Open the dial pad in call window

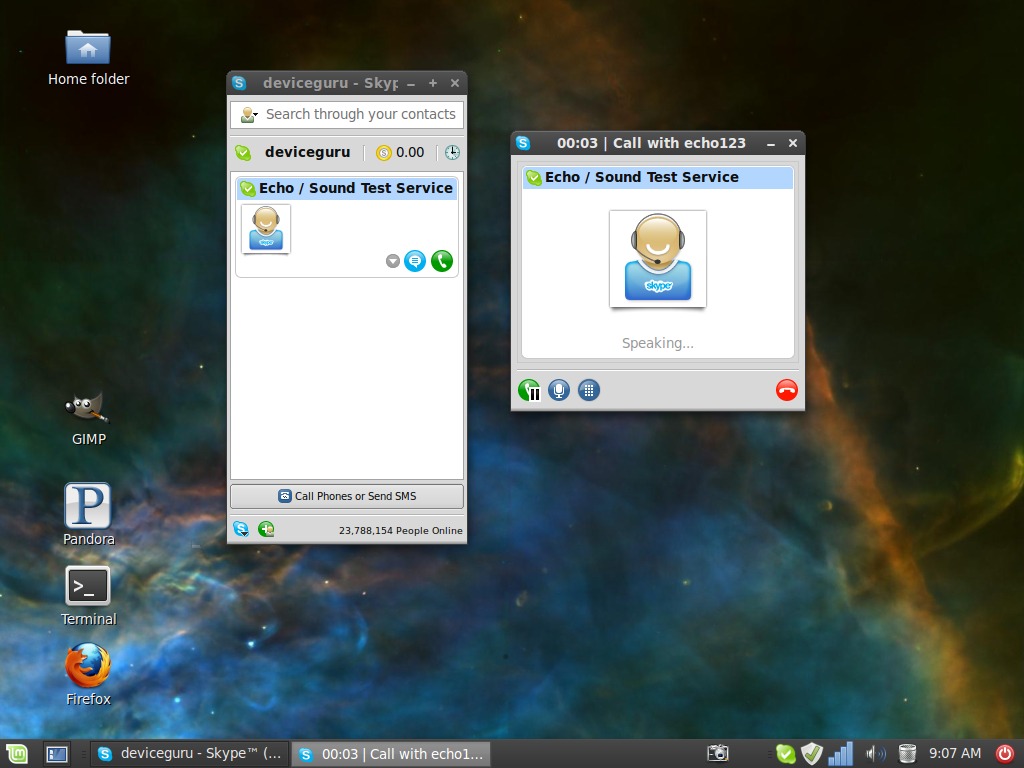(x=588, y=391)
